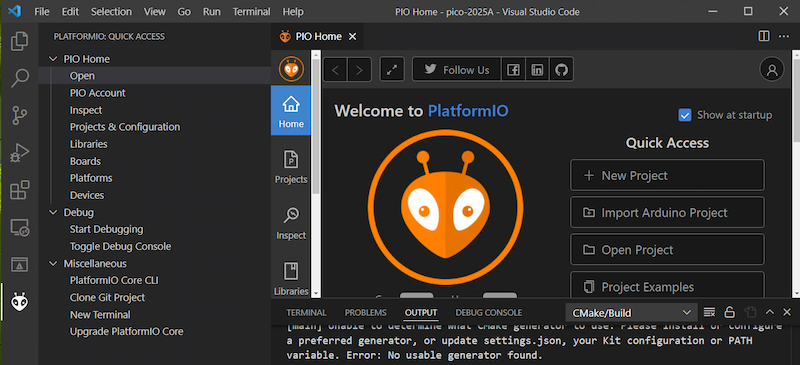
Task: Open the Explorer view in activity bar
Action: [x=19, y=41]
